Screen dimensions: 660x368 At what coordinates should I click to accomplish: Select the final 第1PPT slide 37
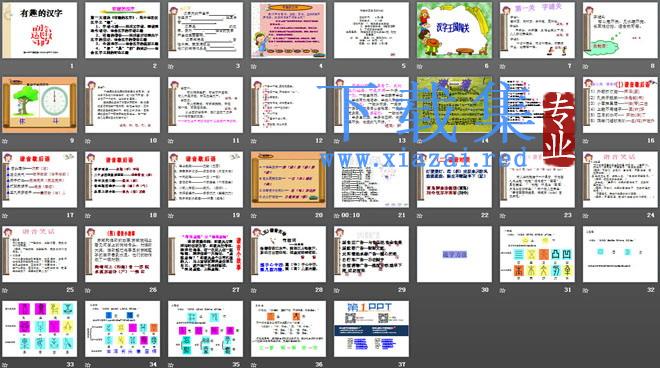click(371, 328)
